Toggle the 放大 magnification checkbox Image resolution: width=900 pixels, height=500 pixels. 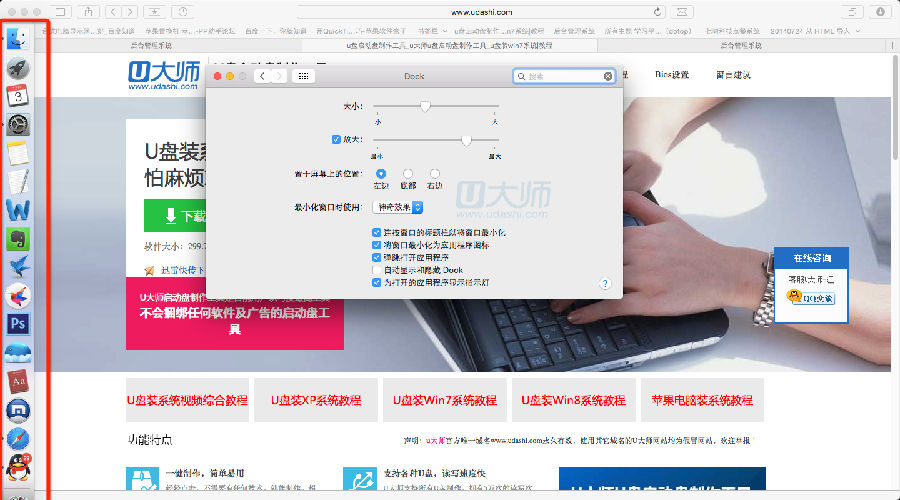[x=336, y=139]
